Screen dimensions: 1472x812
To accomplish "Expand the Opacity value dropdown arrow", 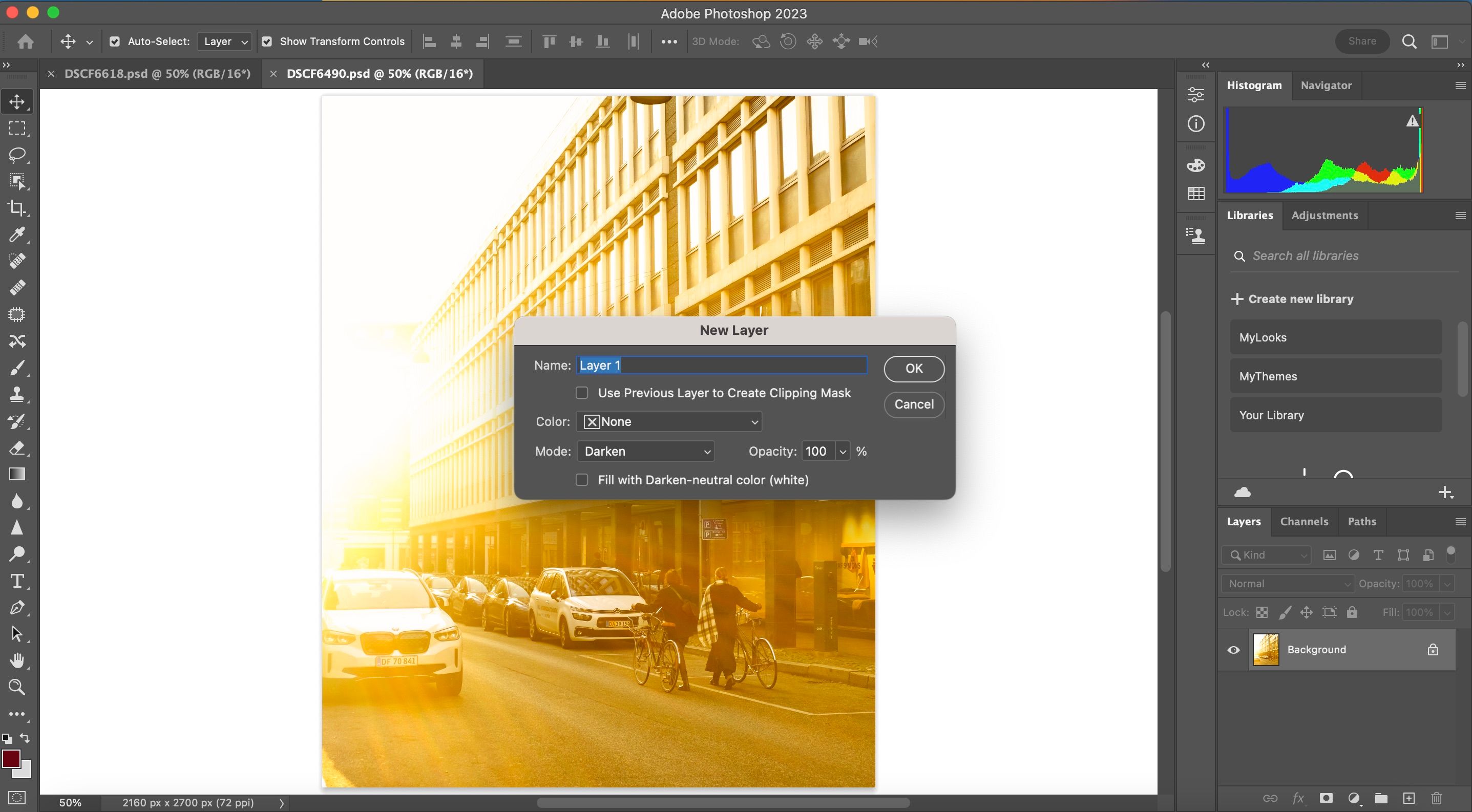I will tap(843, 451).
